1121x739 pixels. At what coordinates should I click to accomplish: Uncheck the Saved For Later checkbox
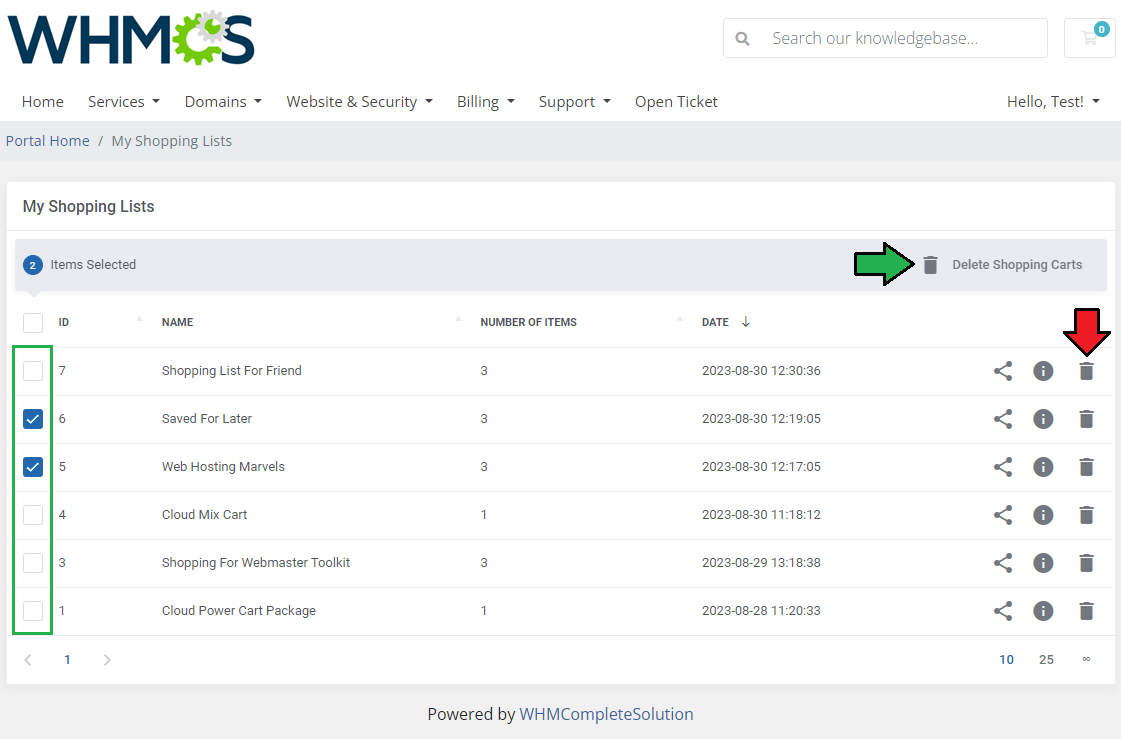pos(33,419)
